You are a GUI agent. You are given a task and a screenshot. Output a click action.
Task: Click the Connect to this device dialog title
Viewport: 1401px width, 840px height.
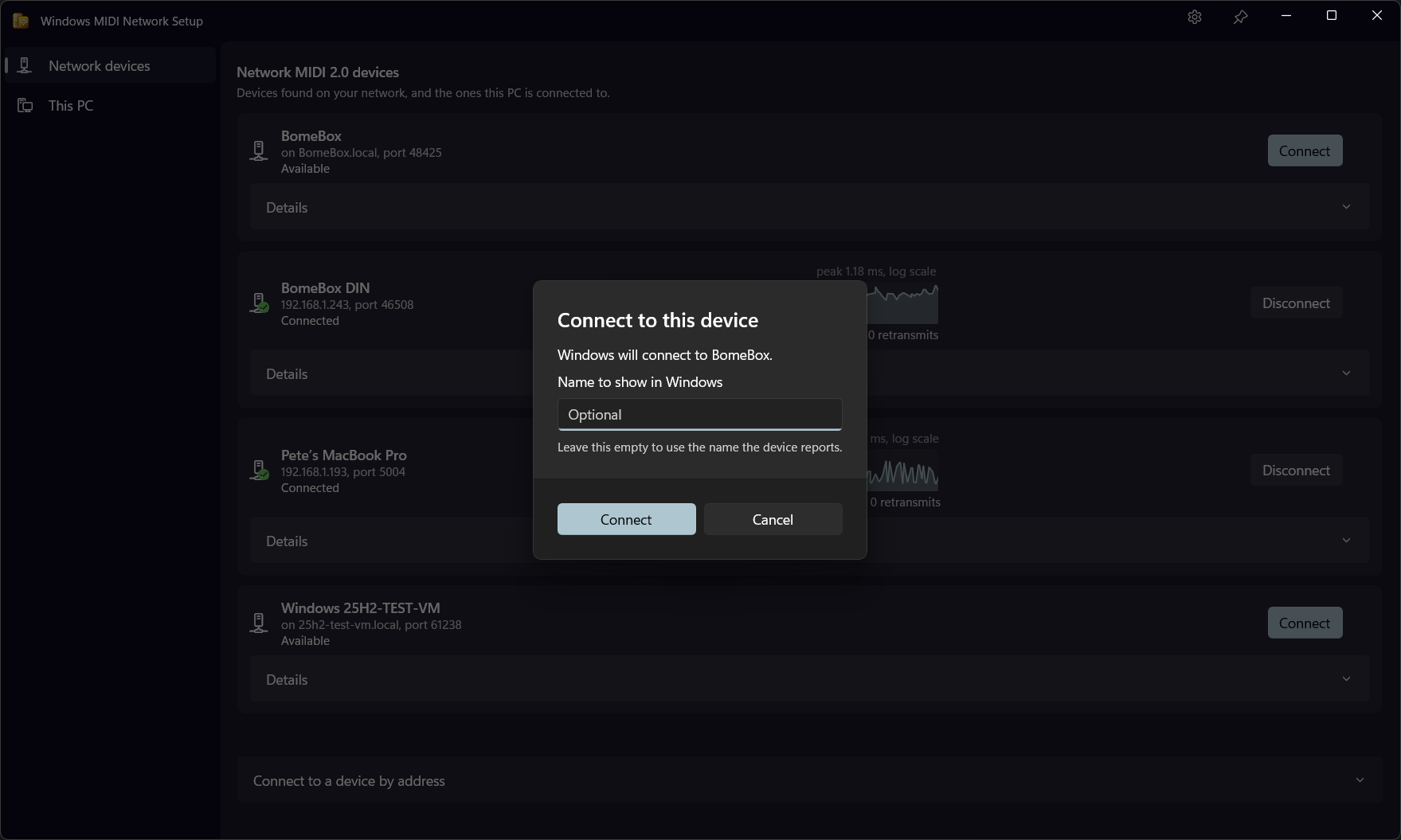click(x=658, y=320)
